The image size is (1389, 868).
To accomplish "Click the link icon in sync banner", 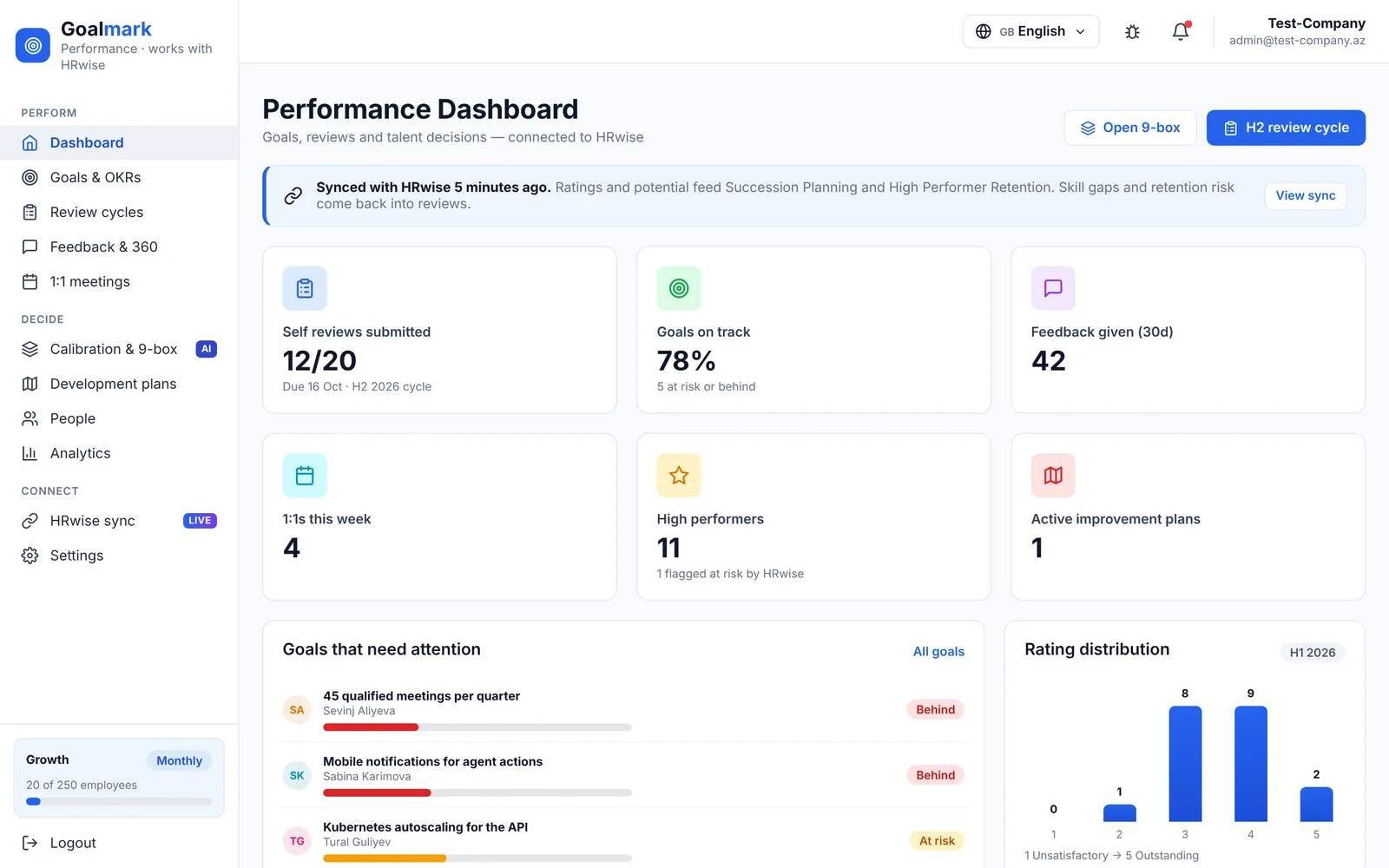I will (x=293, y=195).
